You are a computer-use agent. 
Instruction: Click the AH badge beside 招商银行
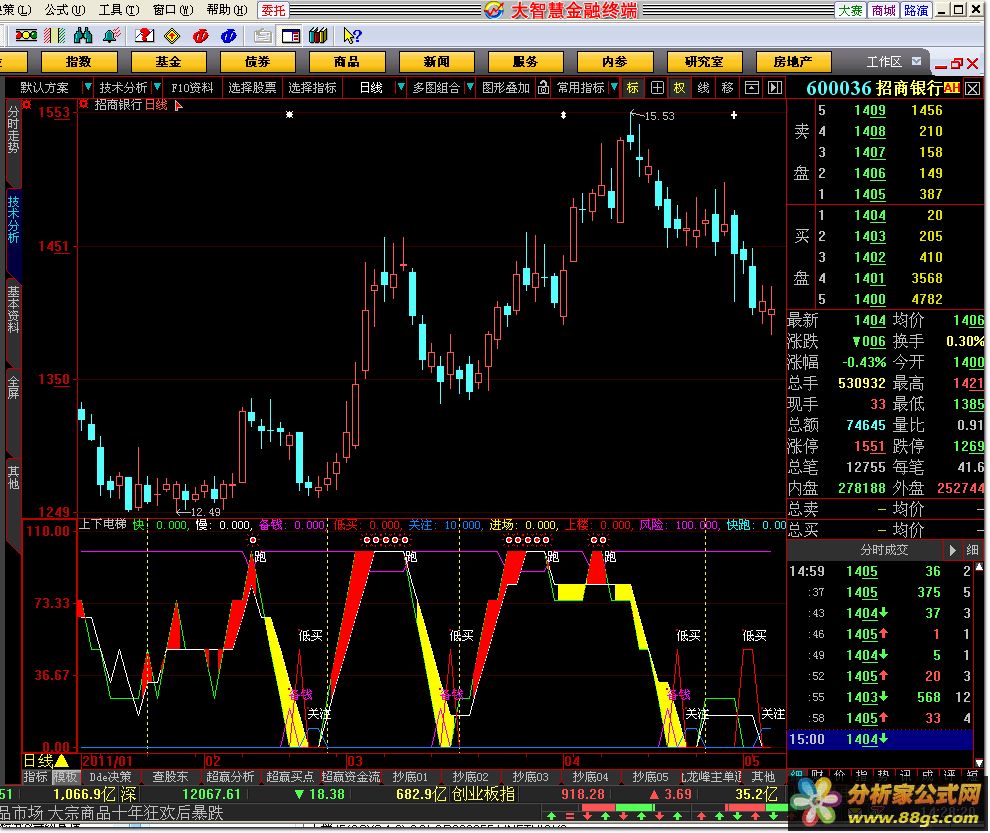click(952, 88)
